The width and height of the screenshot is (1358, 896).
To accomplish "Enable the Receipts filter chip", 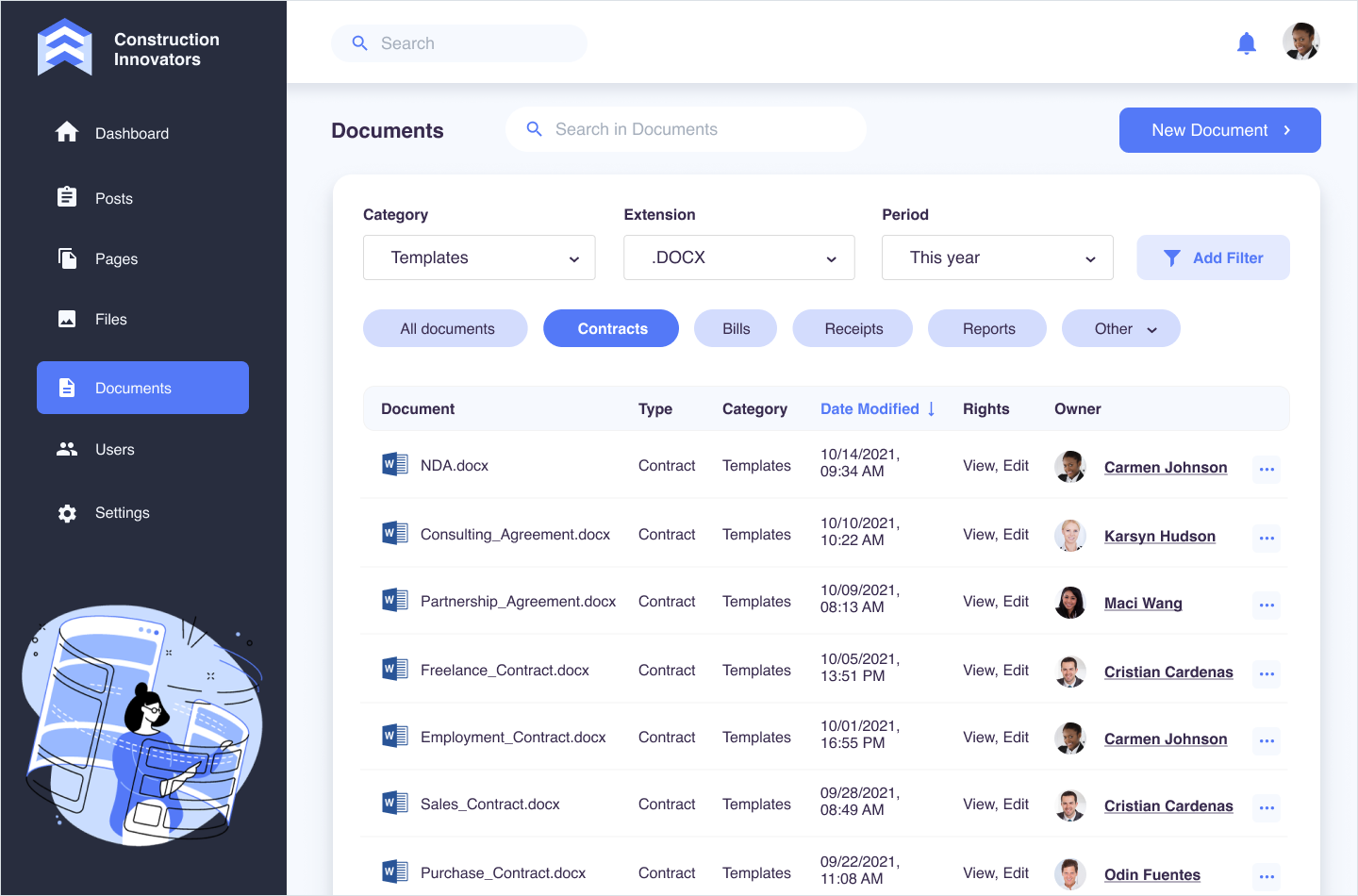I will [x=853, y=328].
